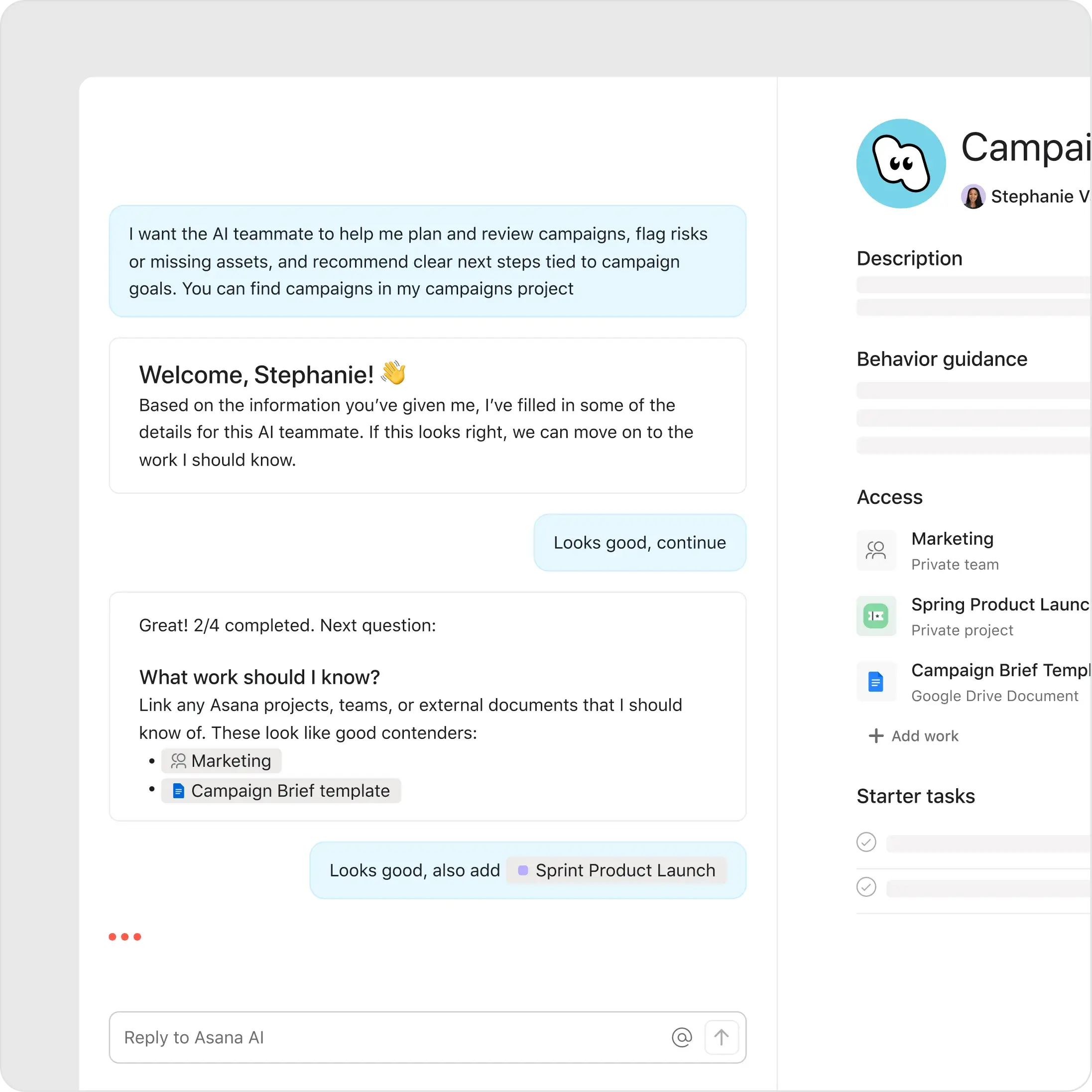Check the second starter task circle
Screen dimensions: 1092x1092
pos(866,887)
